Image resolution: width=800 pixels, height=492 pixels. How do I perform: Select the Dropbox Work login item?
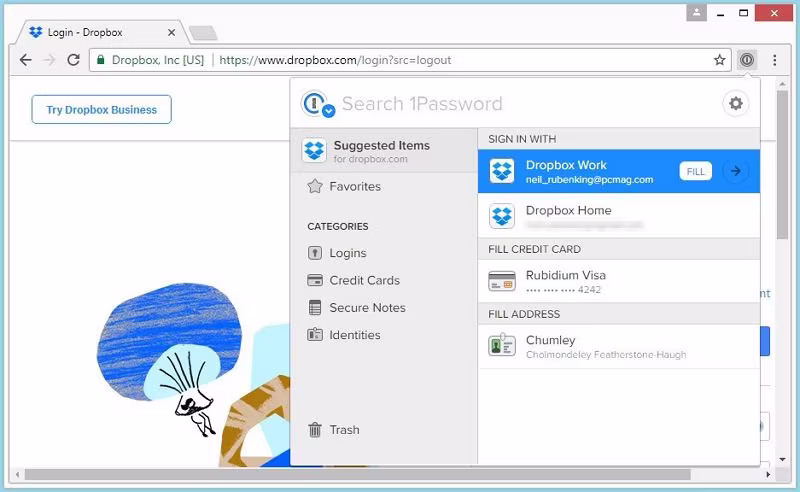618,171
